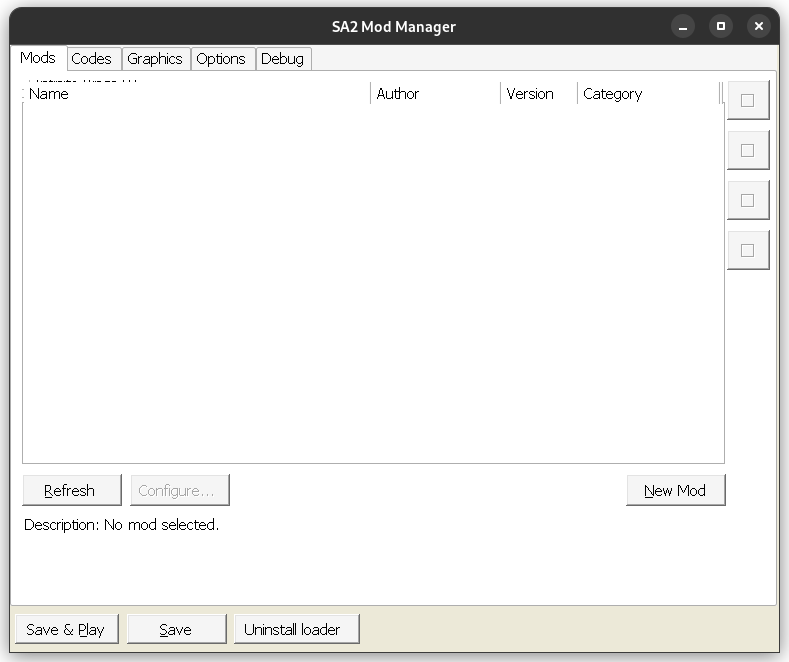This screenshot has width=789, height=662.
Task: Create a mod with New Mod button
Action: [676, 490]
